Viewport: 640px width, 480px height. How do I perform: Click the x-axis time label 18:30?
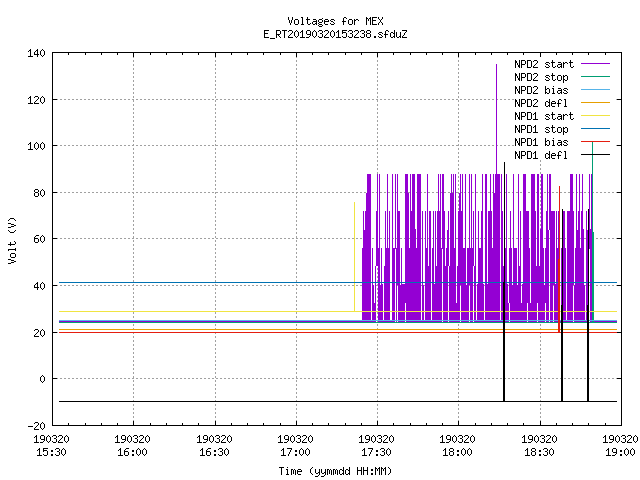point(539,452)
